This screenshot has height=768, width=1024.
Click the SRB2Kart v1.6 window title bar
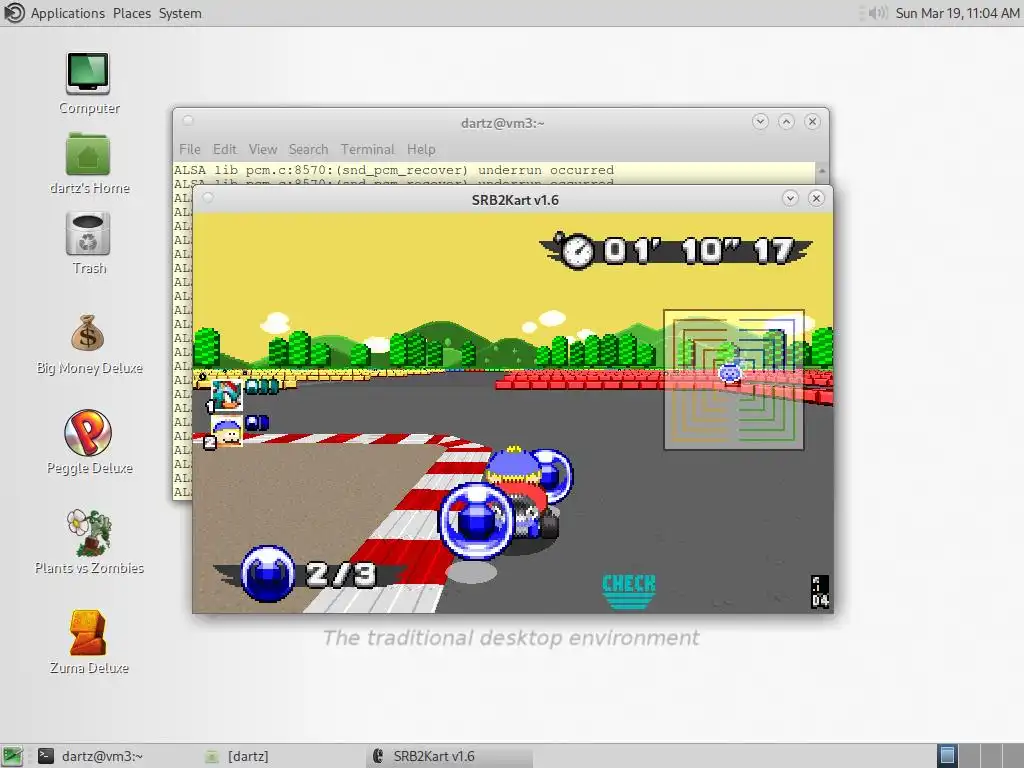pyautogui.click(x=515, y=200)
